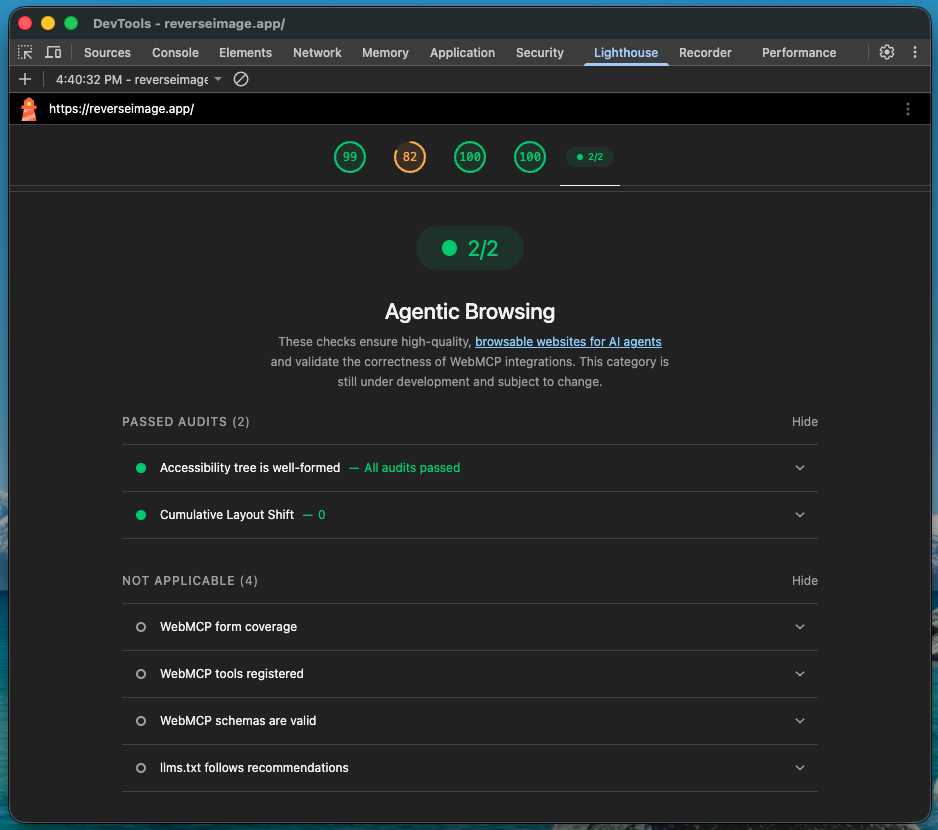Viewport: 938px width, 830px height.
Task: Start a new Lighthouse report with plus icon
Action: [x=25, y=79]
